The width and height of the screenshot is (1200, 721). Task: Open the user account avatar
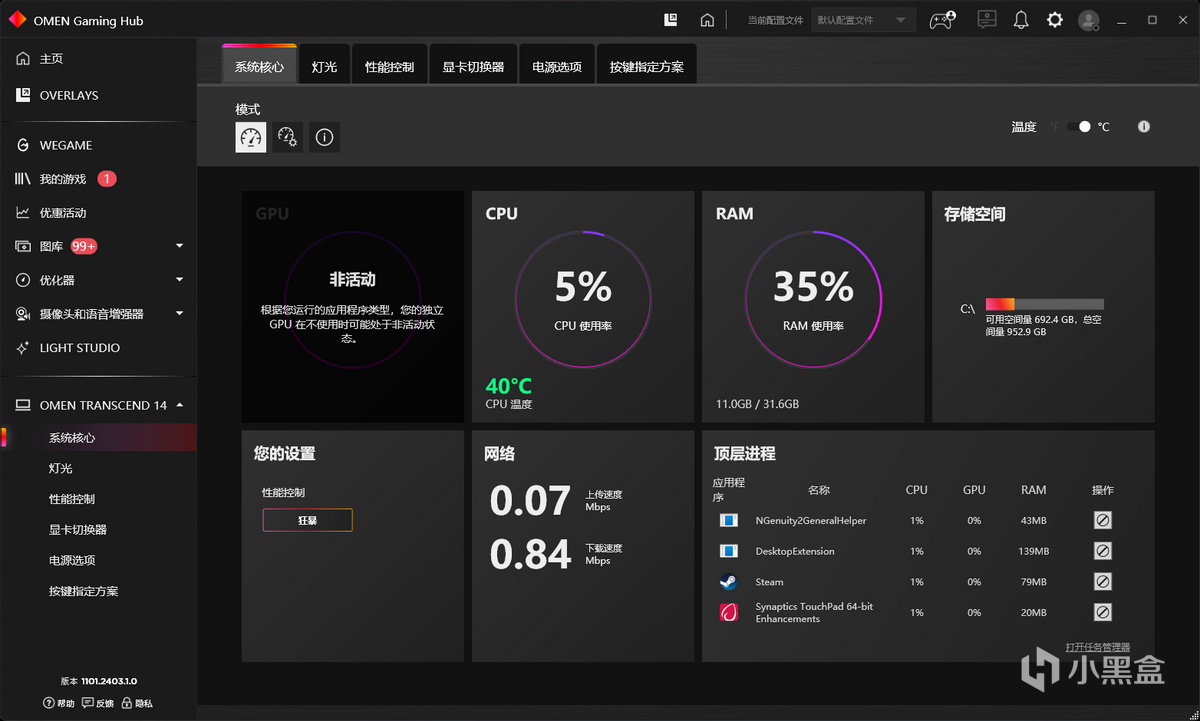(x=1089, y=20)
